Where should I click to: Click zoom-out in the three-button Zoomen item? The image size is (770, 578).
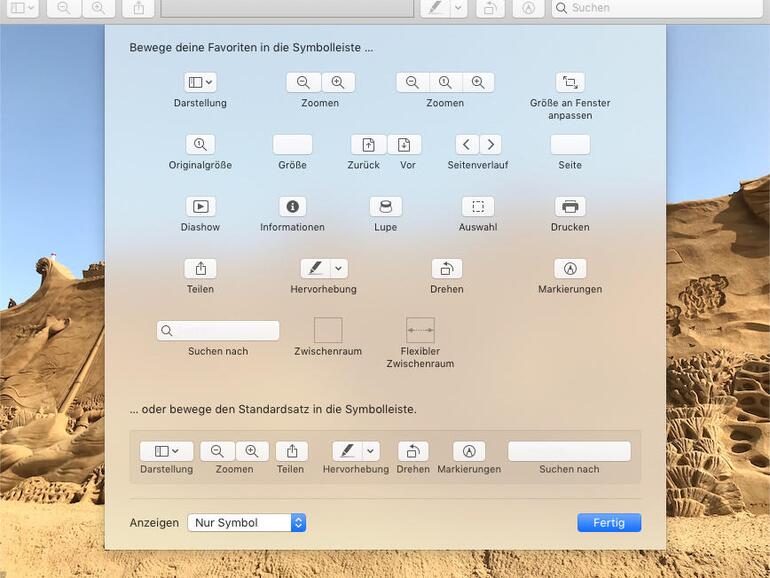pyautogui.click(x=412, y=83)
